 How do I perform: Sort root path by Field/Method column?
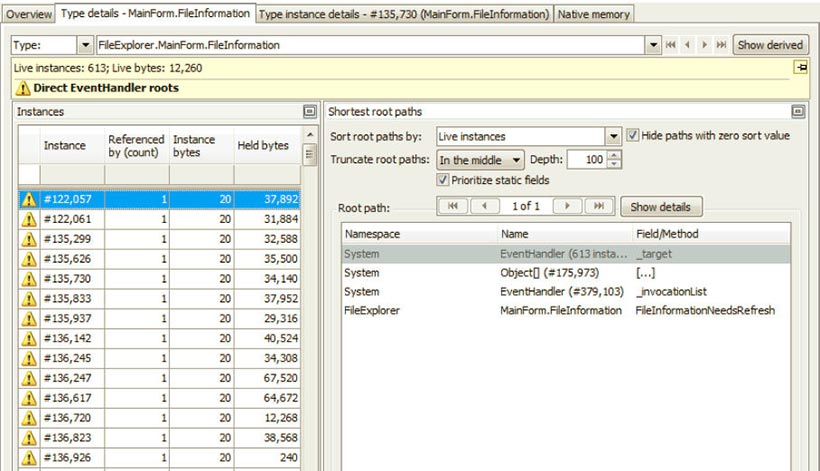point(711,234)
